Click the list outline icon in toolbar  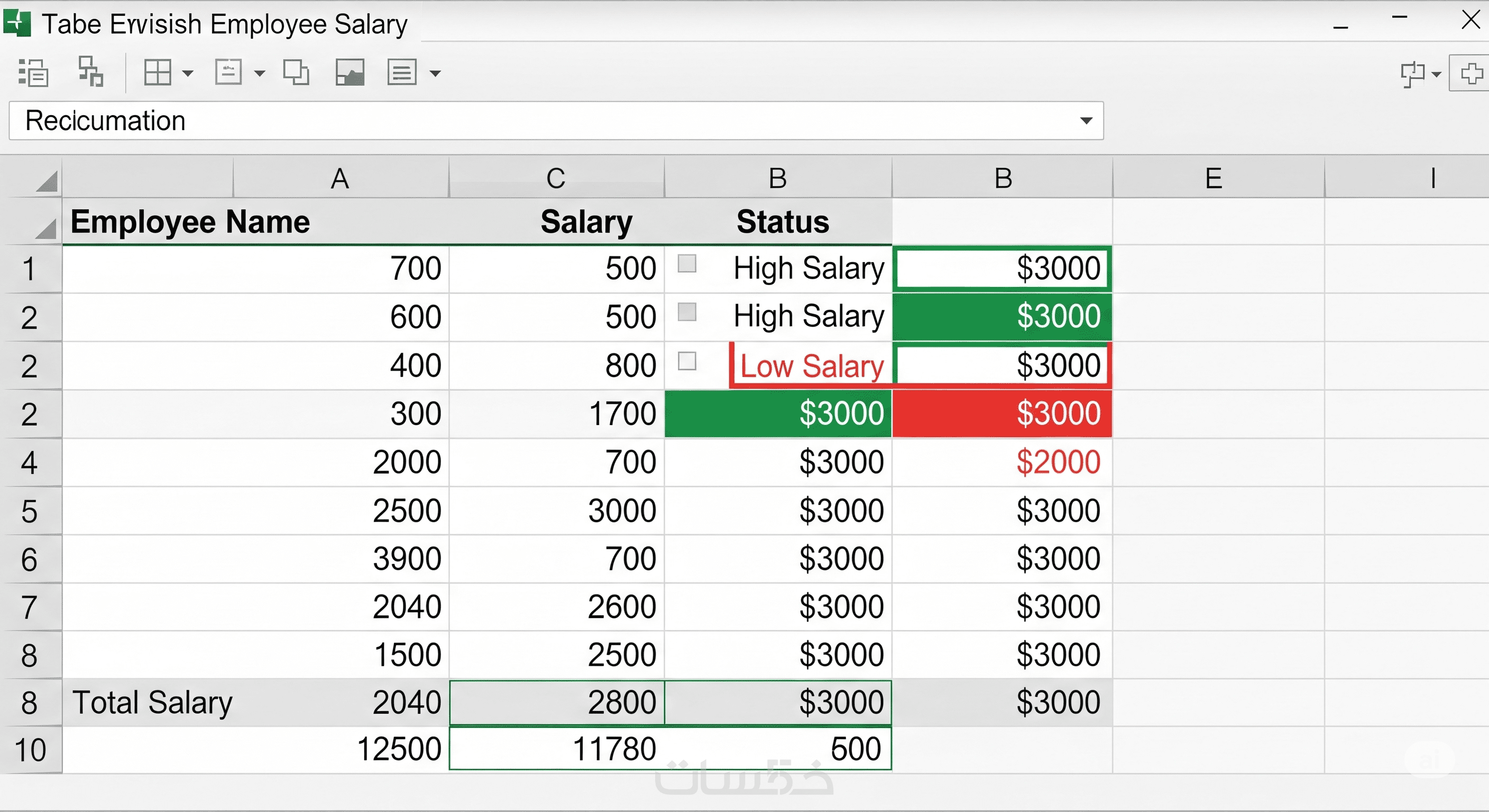point(33,73)
